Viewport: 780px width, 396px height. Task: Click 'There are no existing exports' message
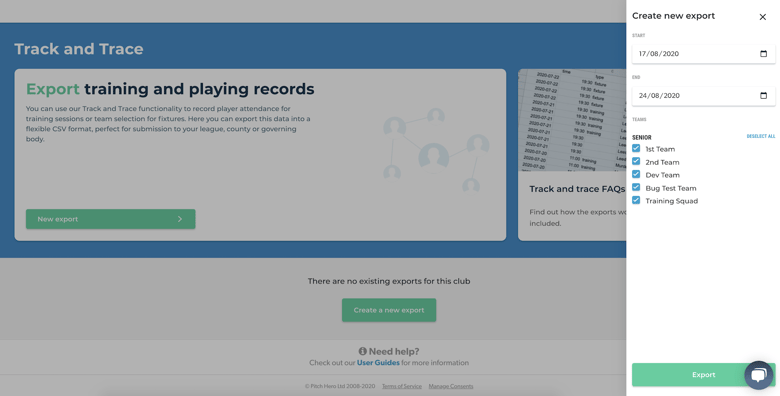tap(389, 281)
